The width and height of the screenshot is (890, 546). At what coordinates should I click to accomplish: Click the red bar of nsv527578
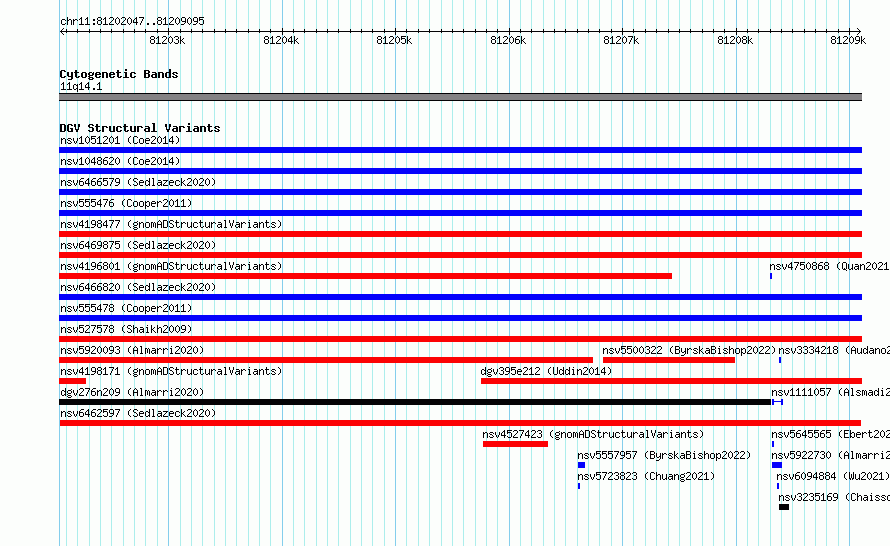[x=460, y=339]
